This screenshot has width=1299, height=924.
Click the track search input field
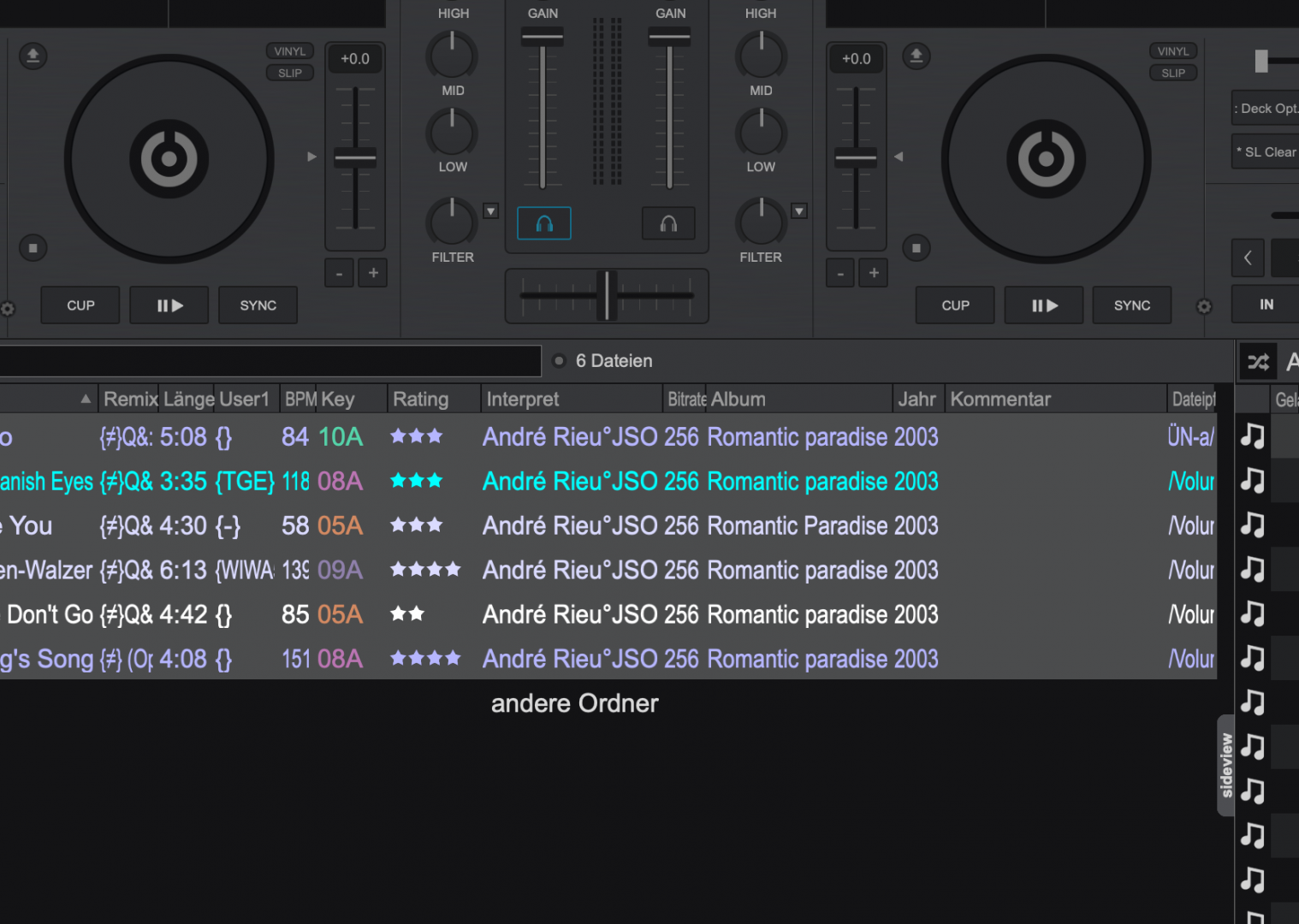270,361
